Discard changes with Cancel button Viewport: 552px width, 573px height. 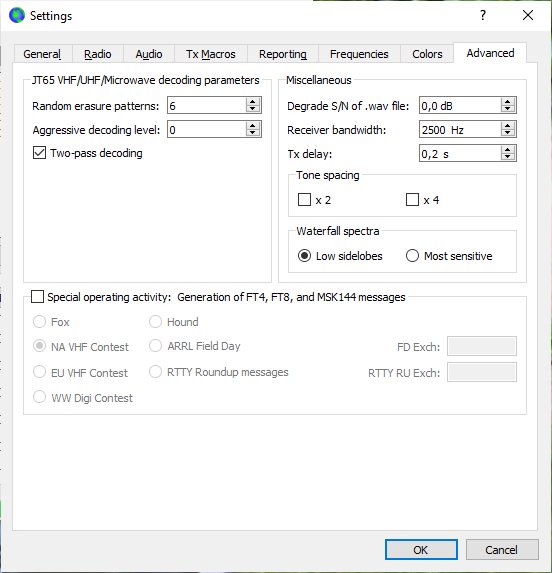(502, 550)
